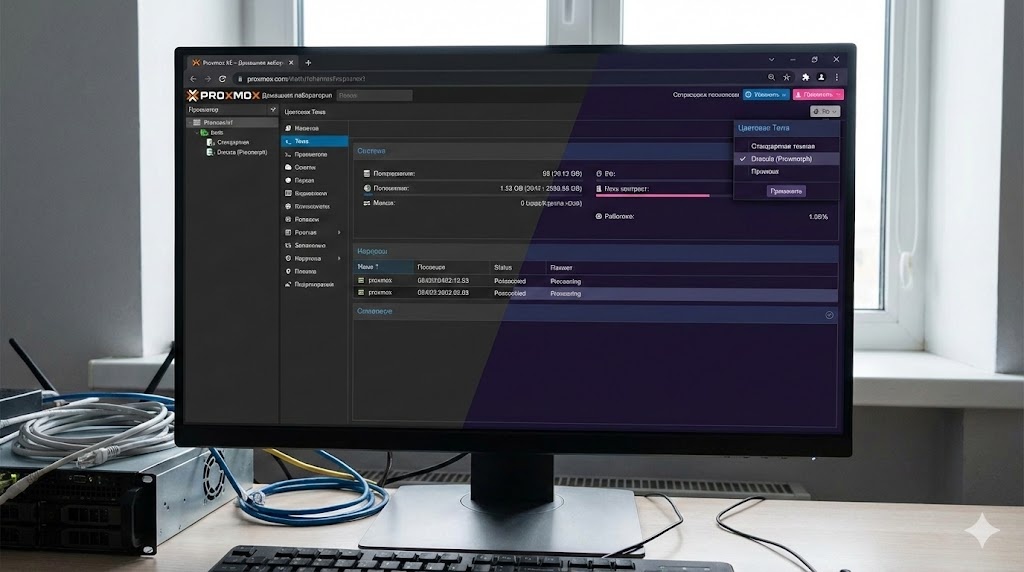Click the storage icon of the first system row
Viewport: 1024px width, 572px height.
(x=367, y=174)
